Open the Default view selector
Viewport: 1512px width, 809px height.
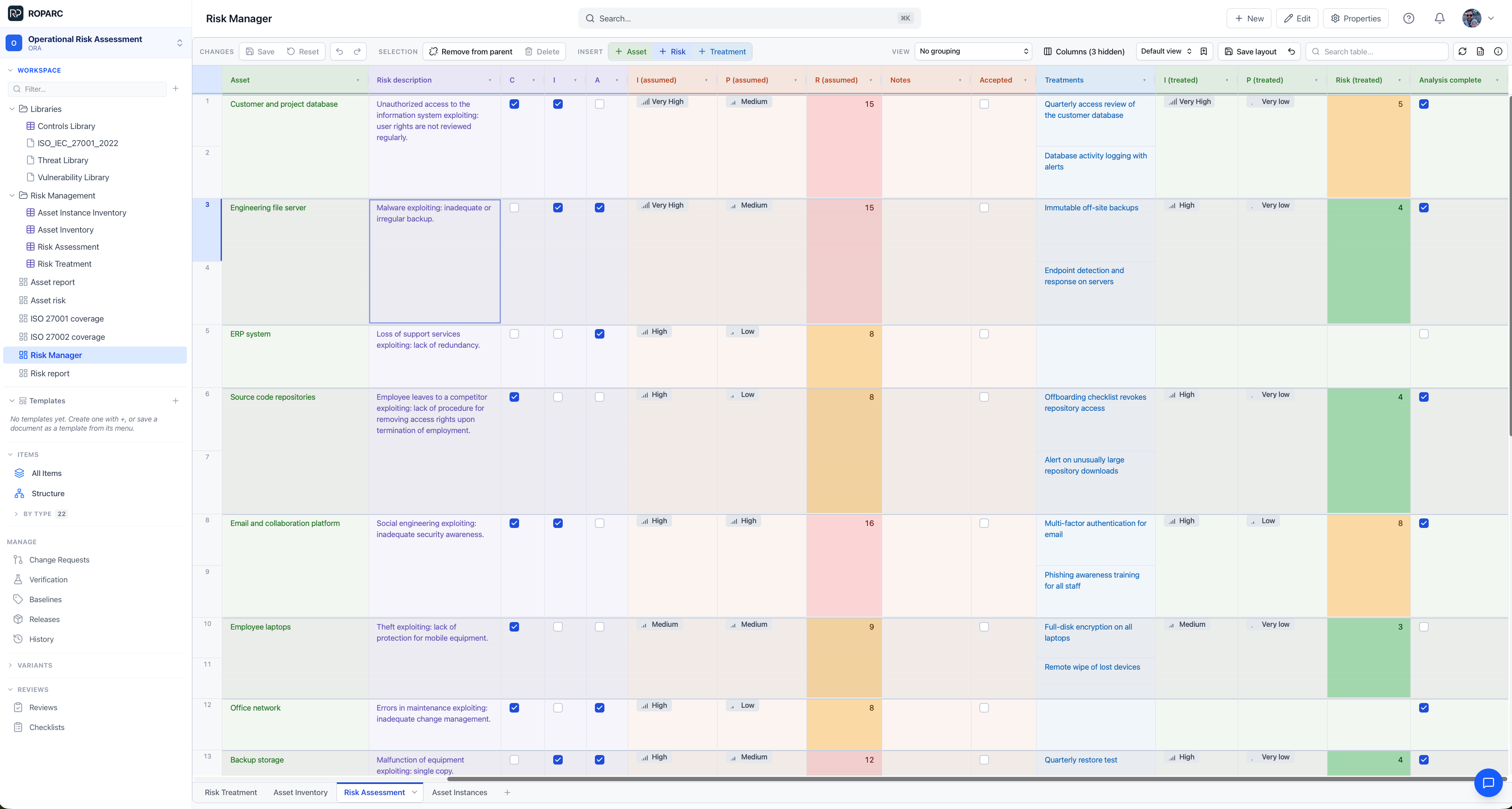[1166, 51]
